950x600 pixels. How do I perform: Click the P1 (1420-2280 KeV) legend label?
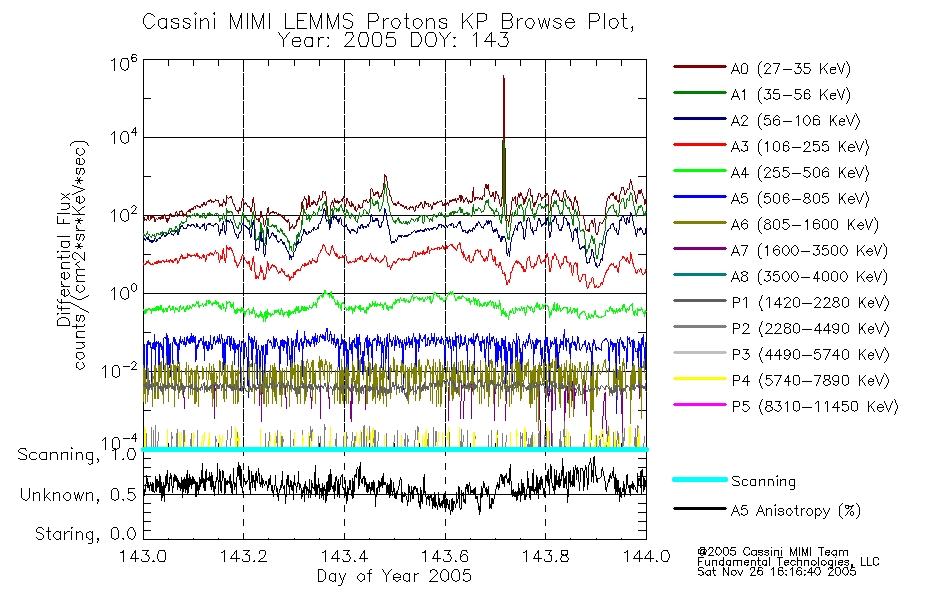(x=810, y=303)
